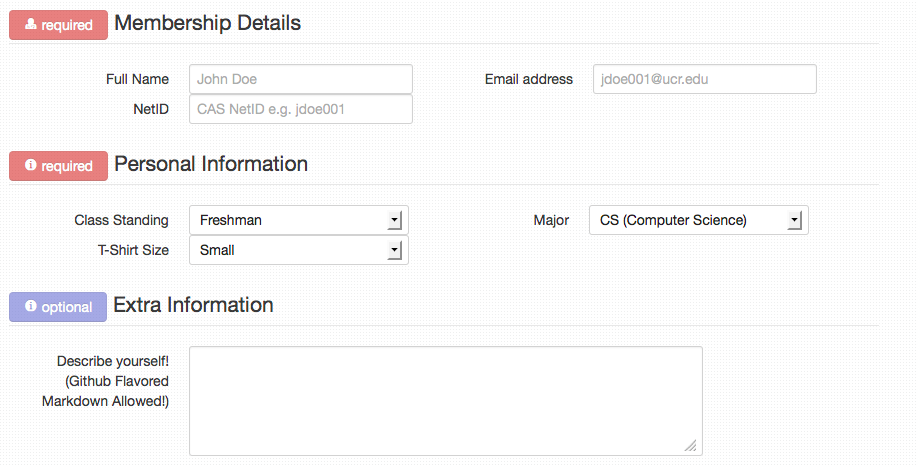Focus the Full Name input field
This screenshot has height=466, width=916.
301,79
